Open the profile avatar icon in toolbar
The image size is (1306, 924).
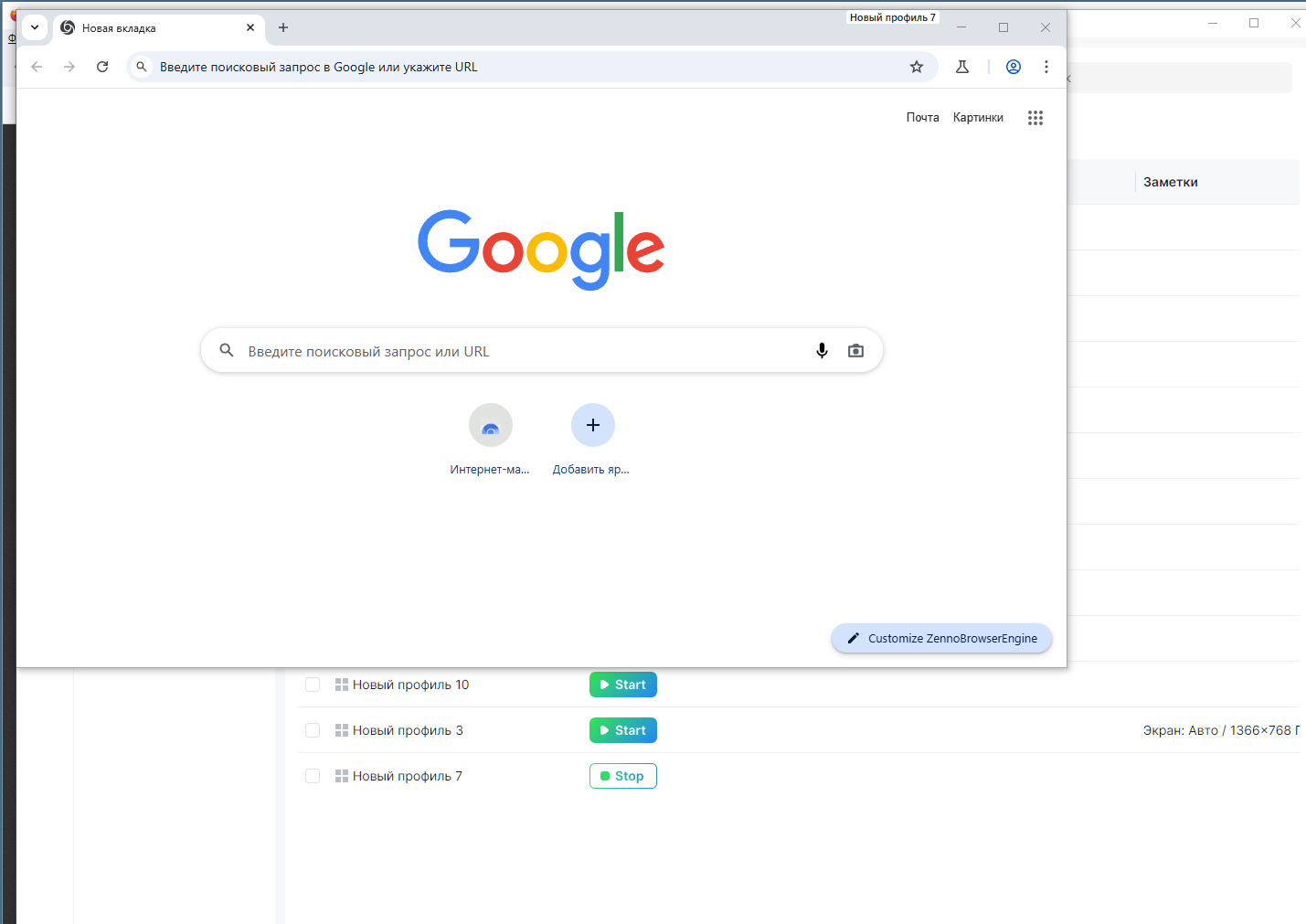pos(1014,67)
